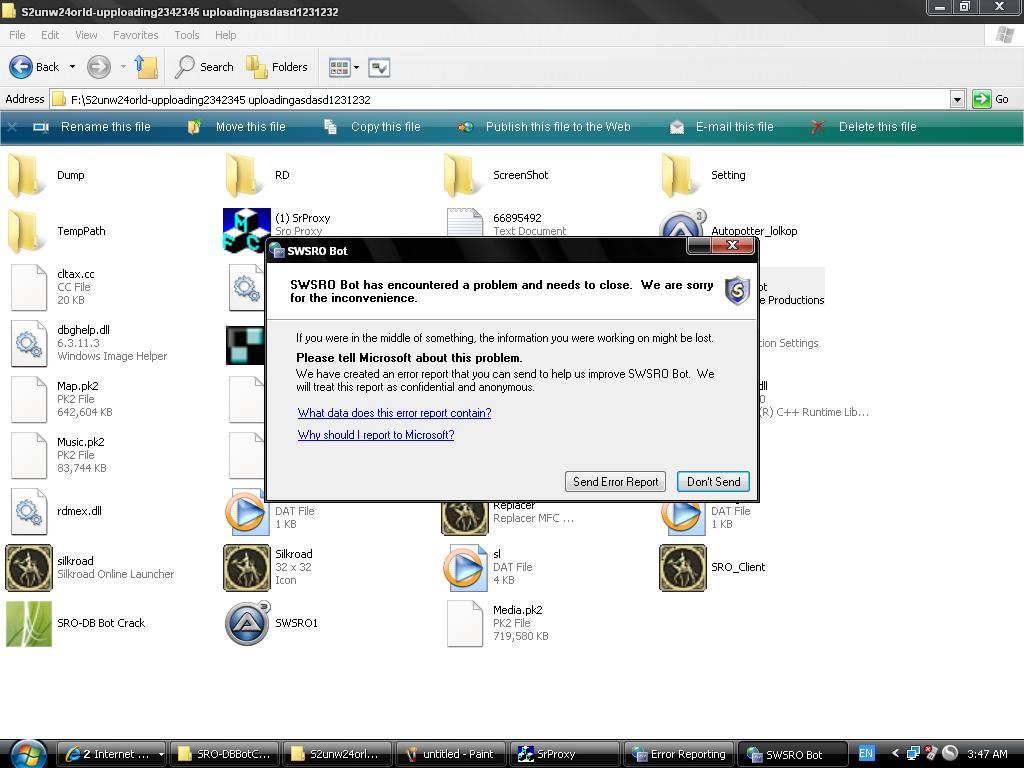
Task: Click the EN language indicator
Action: point(865,753)
